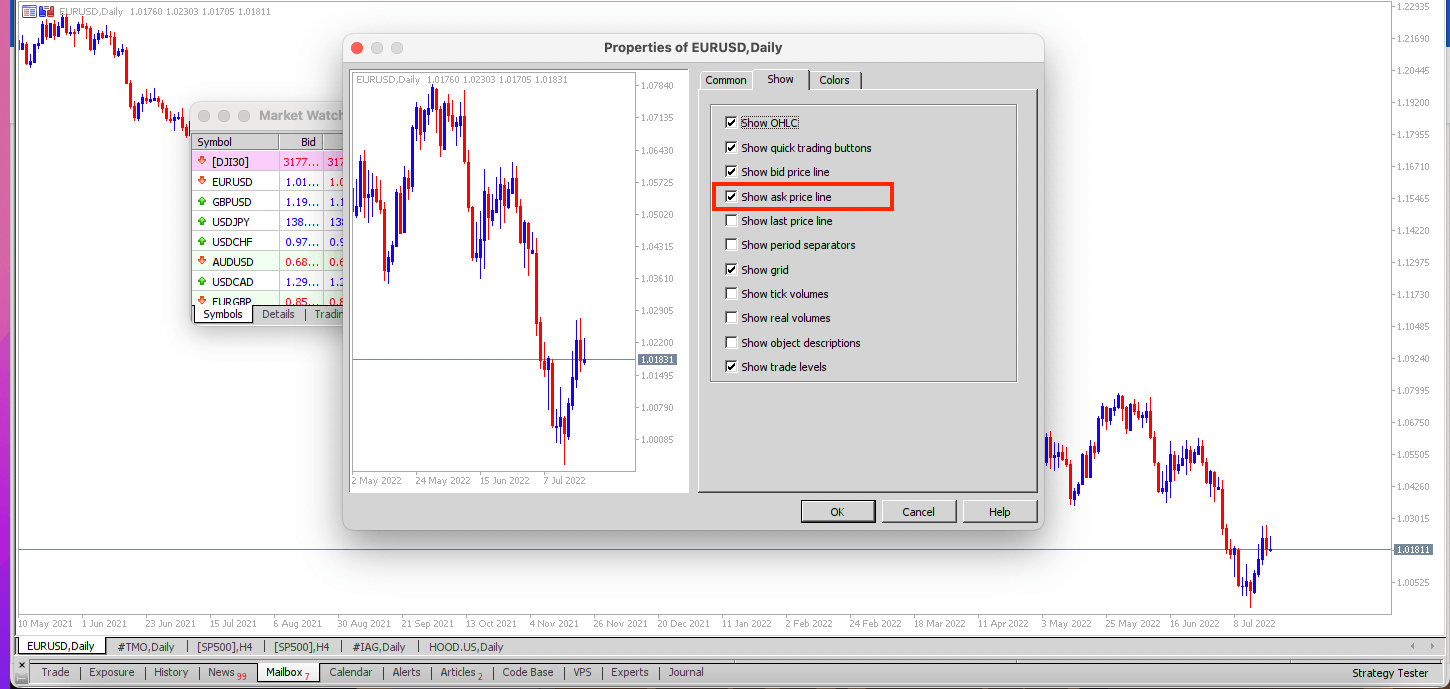The height and width of the screenshot is (689, 1450).
Task: Click the green up arrow beside USDJPY
Action: pyautogui.click(x=203, y=222)
